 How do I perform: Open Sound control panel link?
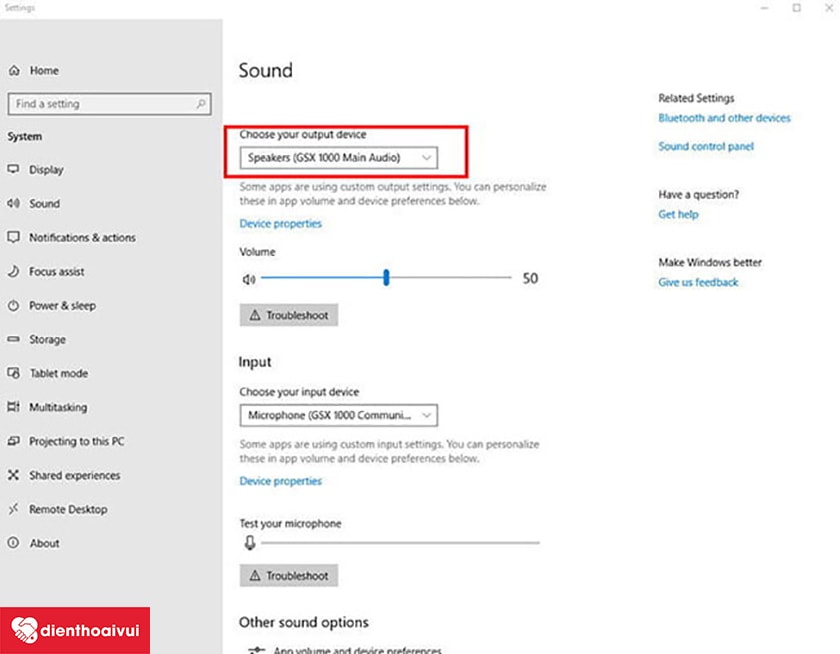pyautogui.click(x=706, y=147)
